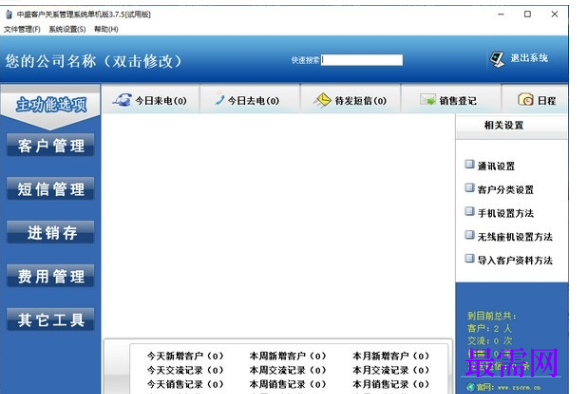Click the 退出系统 label
Viewport: 577px width, 394px height.
coord(529,58)
